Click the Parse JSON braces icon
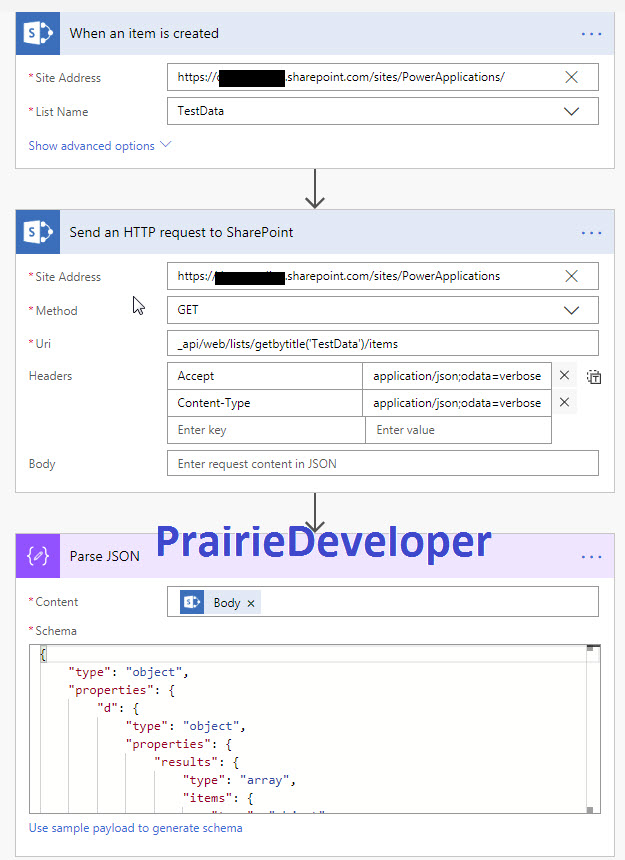Image resolution: width=625 pixels, height=860 pixels. tap(38, 556)
